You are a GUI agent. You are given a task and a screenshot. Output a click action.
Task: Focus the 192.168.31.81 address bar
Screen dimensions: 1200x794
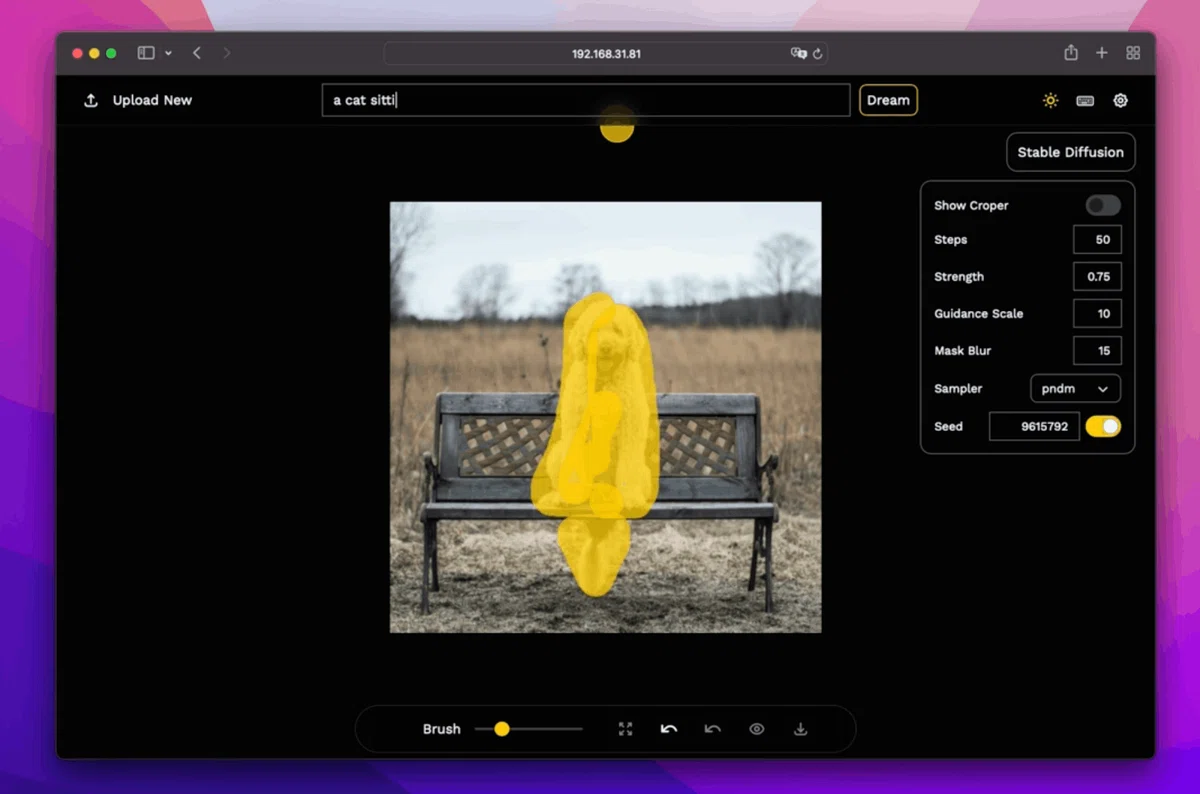click(x=606, y=53)
